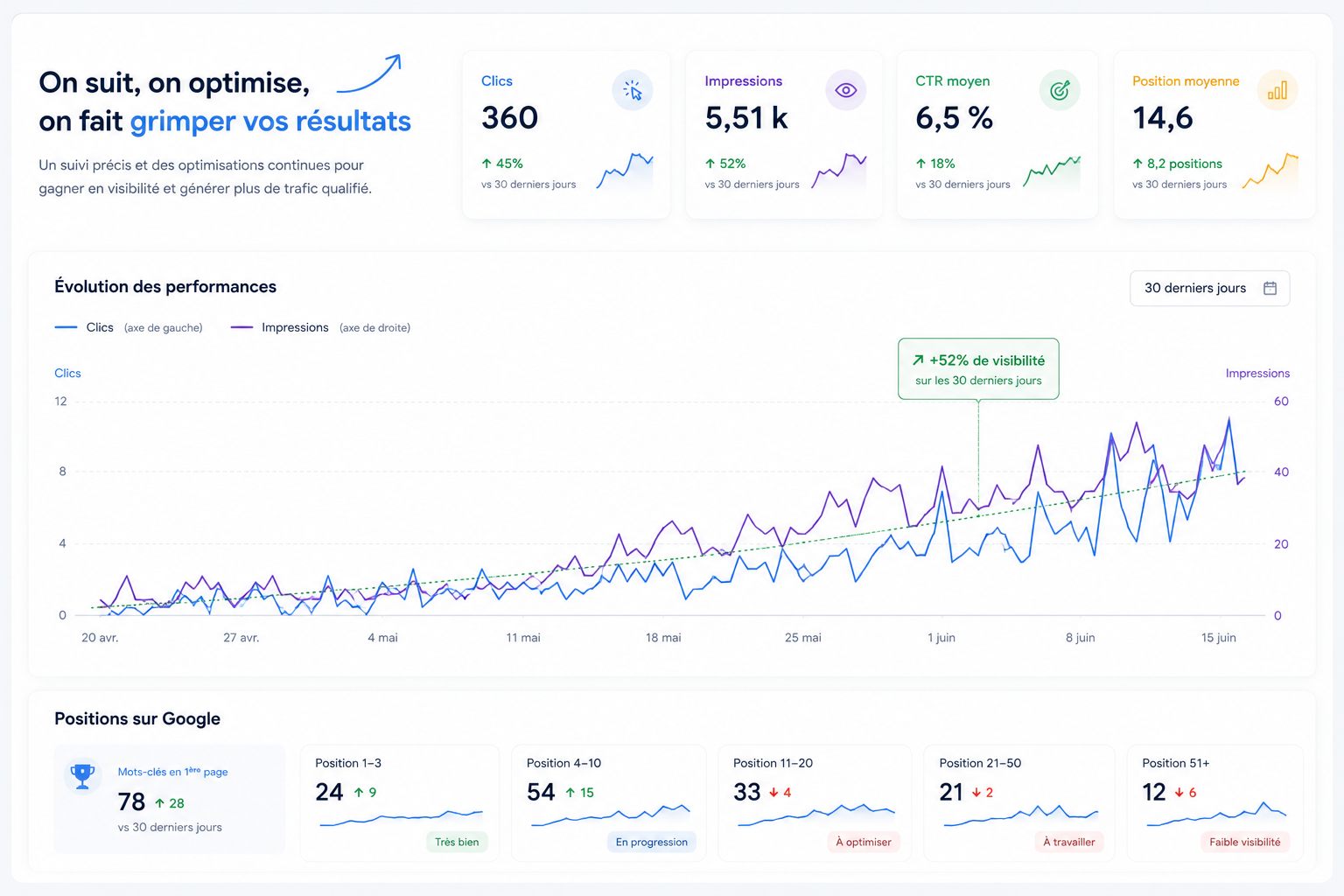Click the Position 11–20 card title
Viewport: 1344px width, 896px height.
(773, 763)
